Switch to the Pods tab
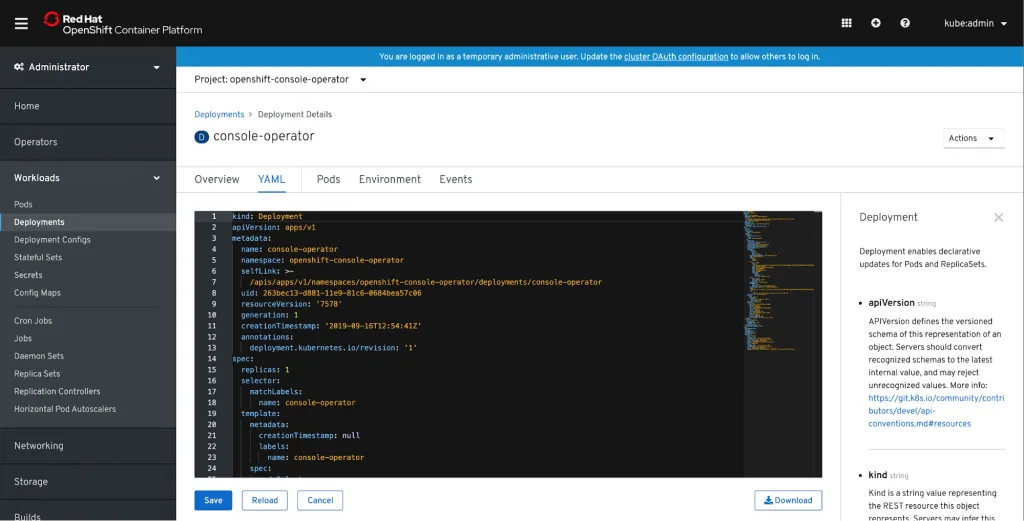Image resolution: width=1024 pixels, height=521 pixels. pyautogui.click(x=328, y=179)
